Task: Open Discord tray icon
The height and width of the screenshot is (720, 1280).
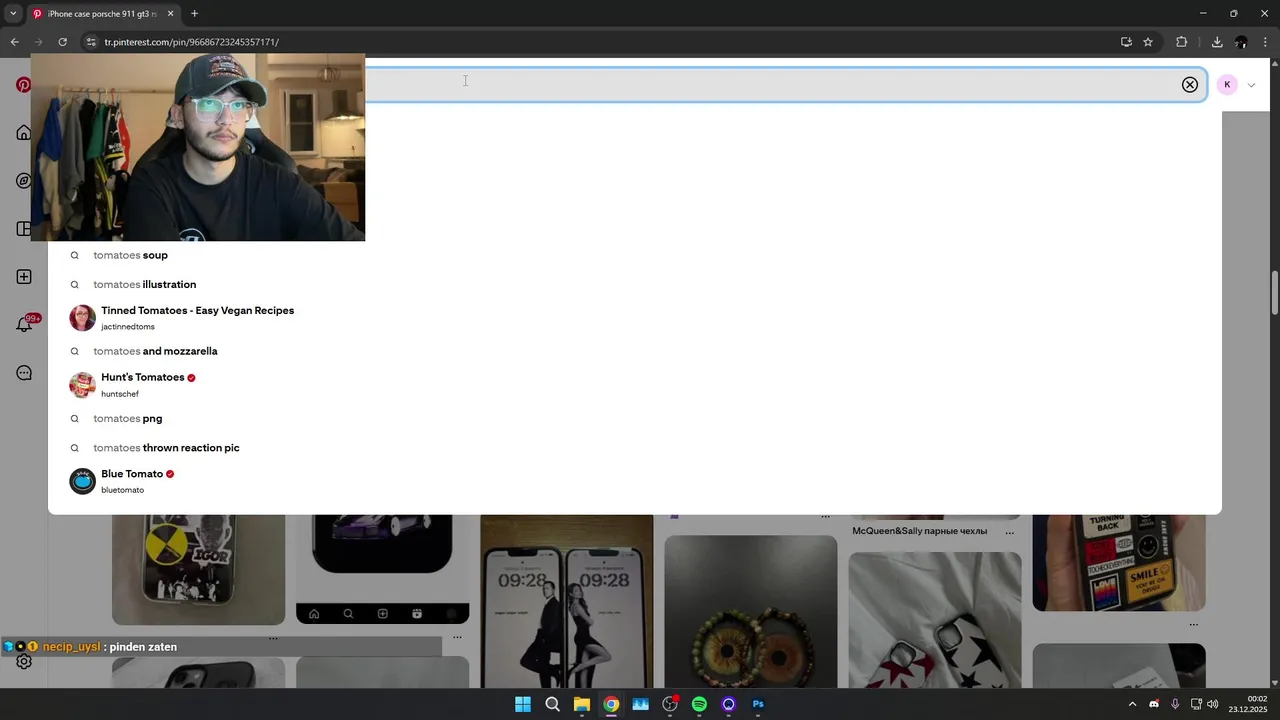Action: [x=1154, y=704]
